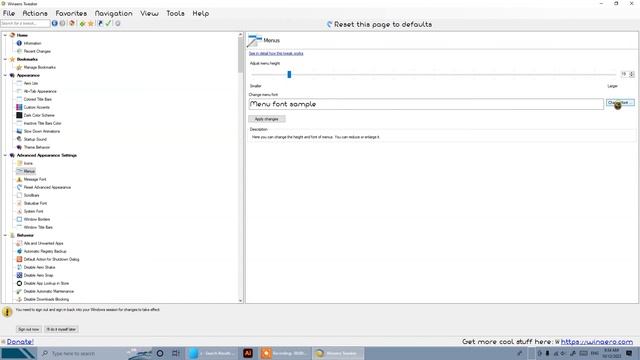Click the Ads and Unwanted Apps icon

(x=19, y=243)
